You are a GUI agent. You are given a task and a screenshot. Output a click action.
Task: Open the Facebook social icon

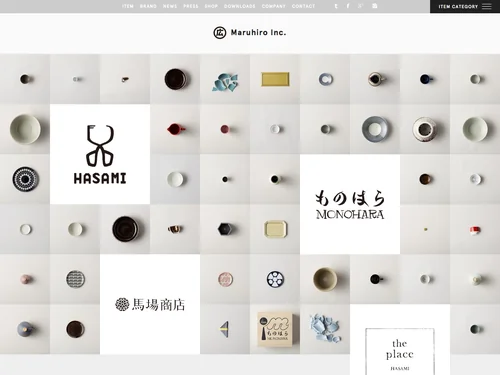[x=348, y=6]
